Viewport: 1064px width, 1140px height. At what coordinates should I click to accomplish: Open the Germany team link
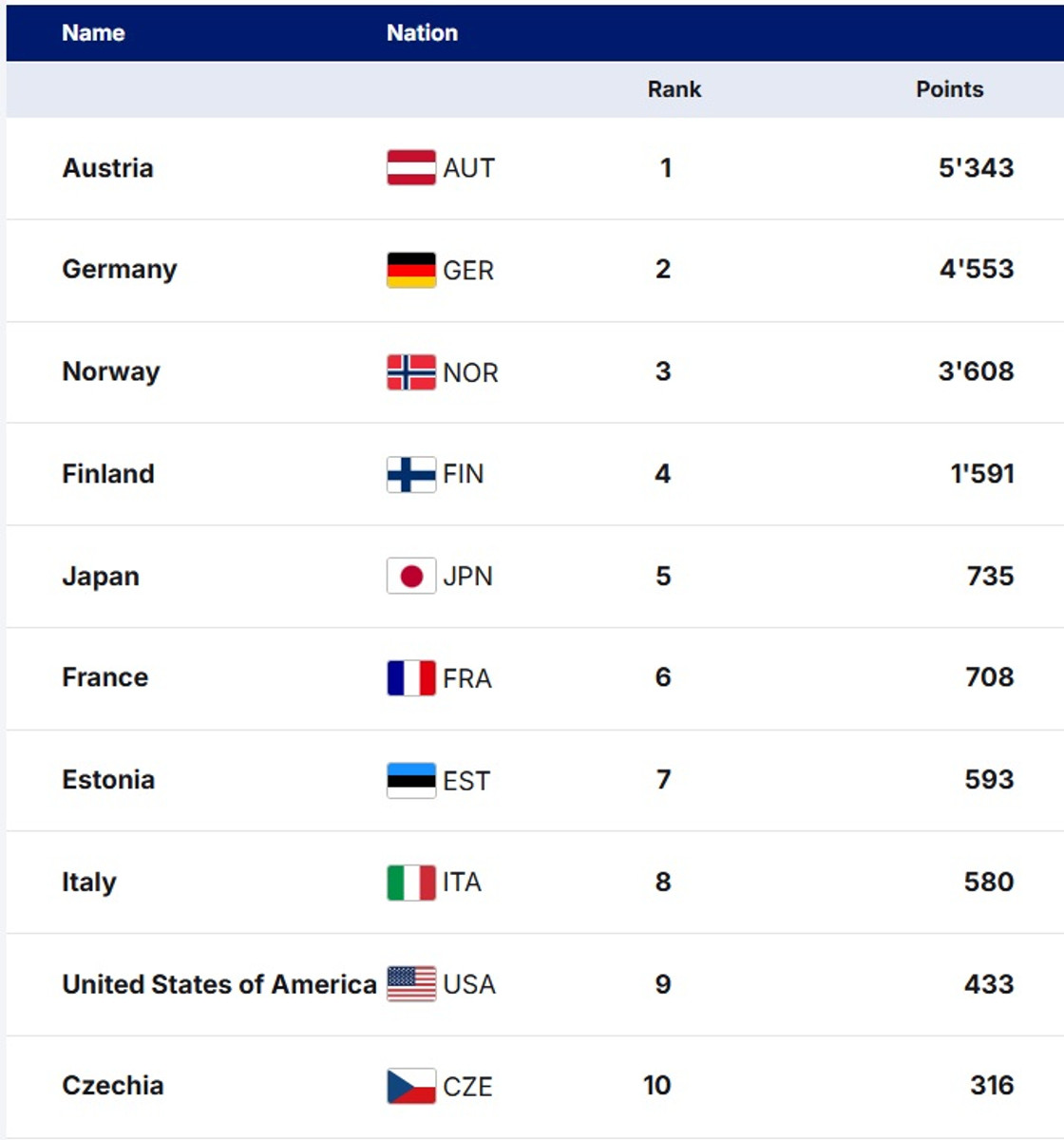click(120, 270)
